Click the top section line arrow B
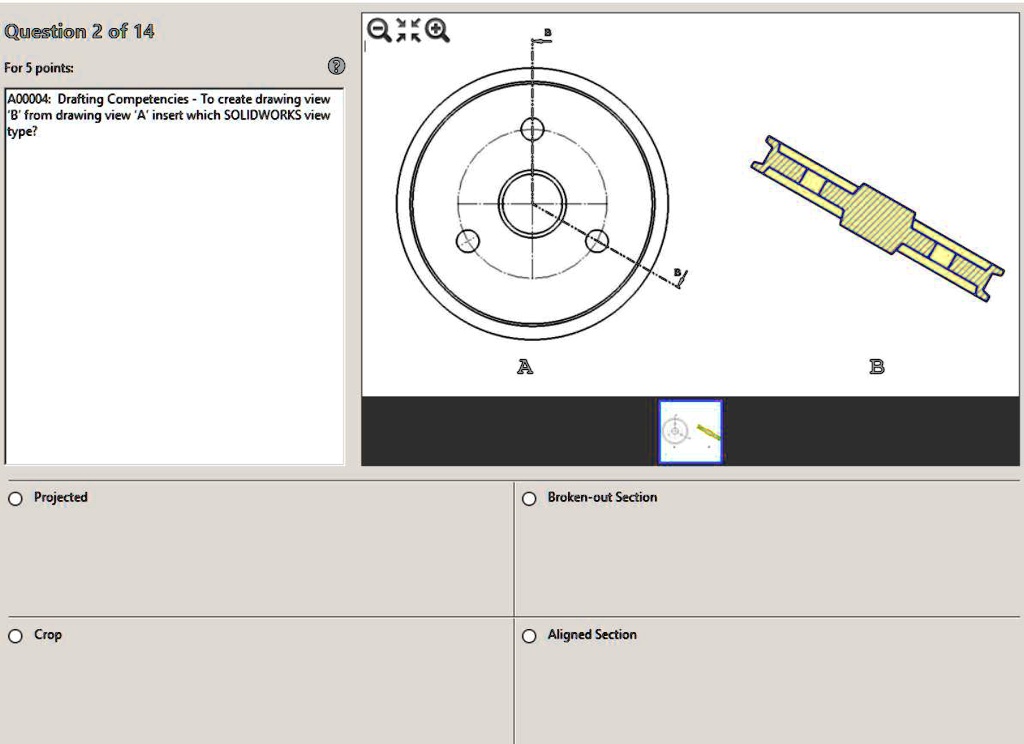 point(541,37)
